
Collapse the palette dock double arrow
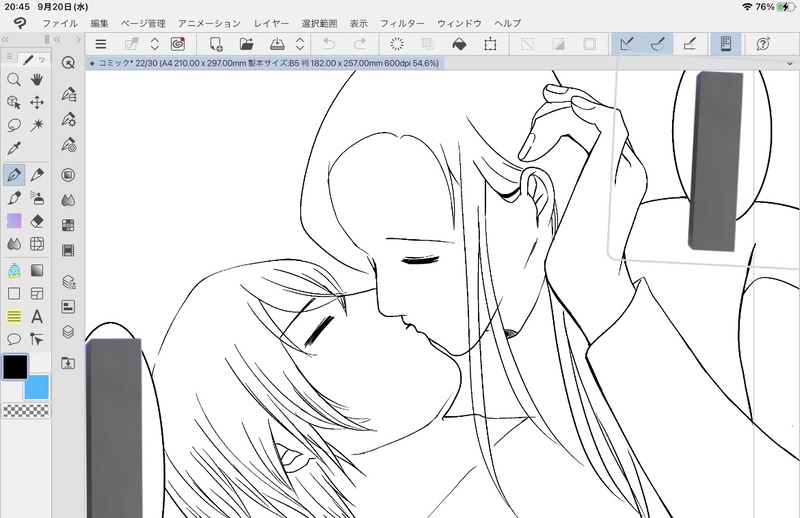click(x=57, y=39)
